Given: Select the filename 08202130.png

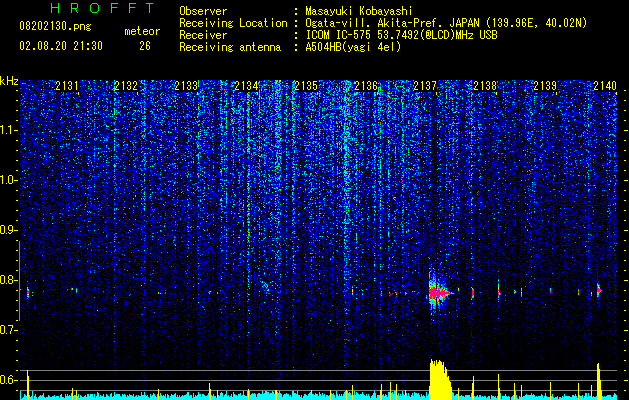Looking at the screenshot, I should click(55, 27).
